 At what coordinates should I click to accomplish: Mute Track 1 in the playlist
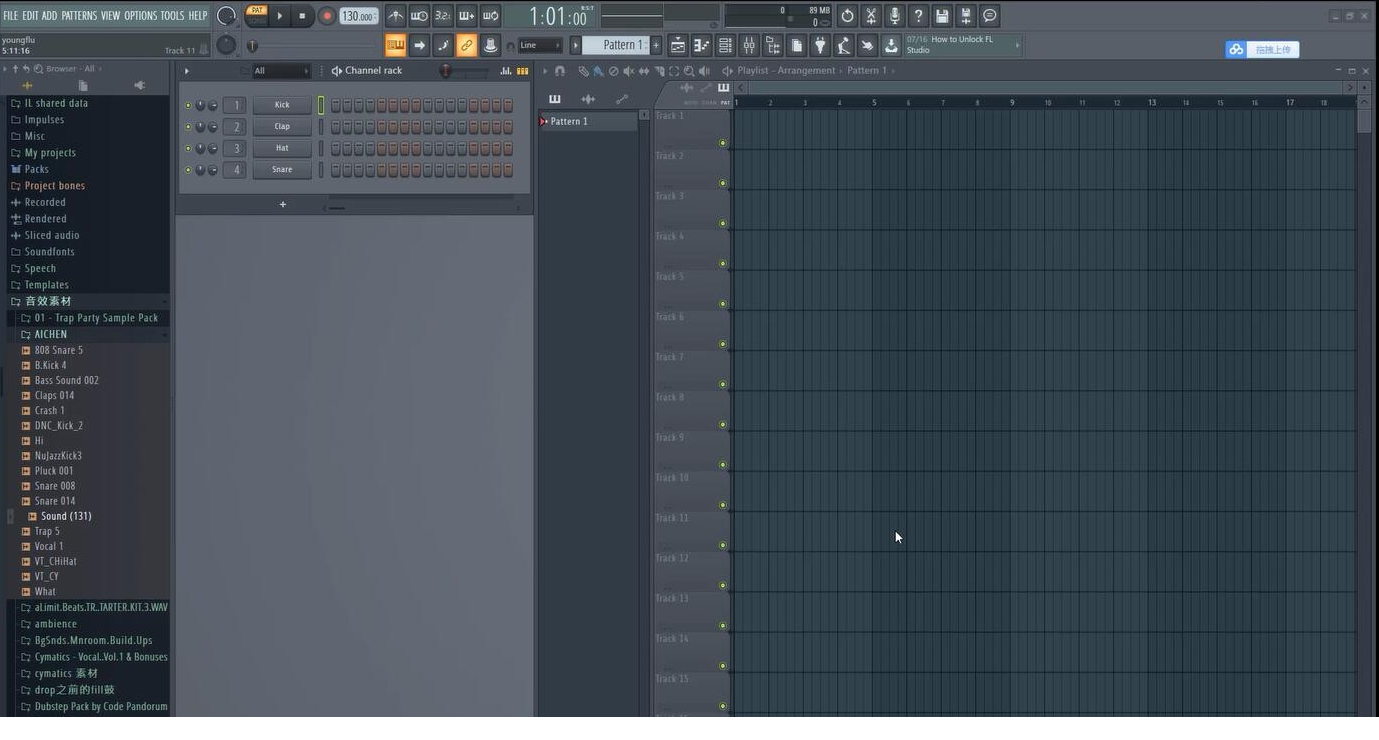[x=723, y=143]
